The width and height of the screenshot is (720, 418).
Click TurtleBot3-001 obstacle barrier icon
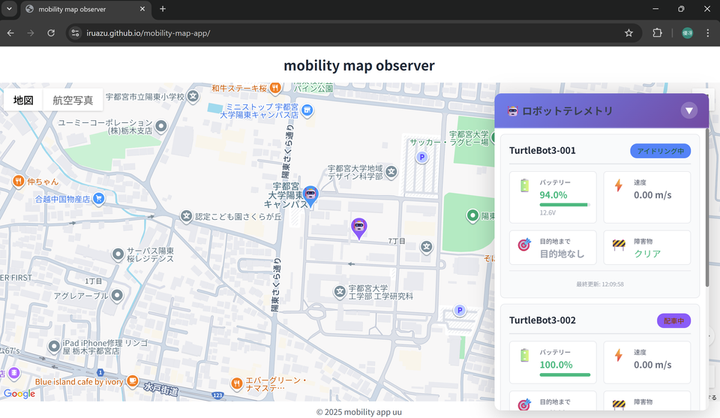click(x=618, y=245)
